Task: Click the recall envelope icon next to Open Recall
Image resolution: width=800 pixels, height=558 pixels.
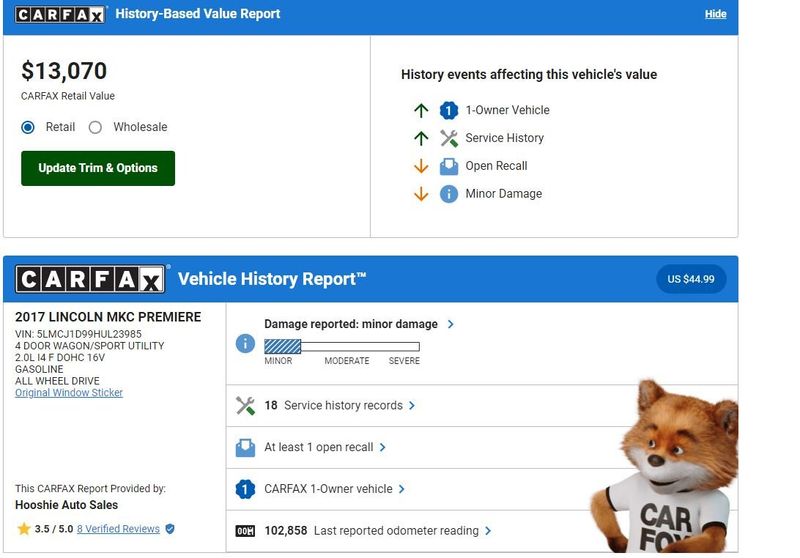Action: point(448,166)
